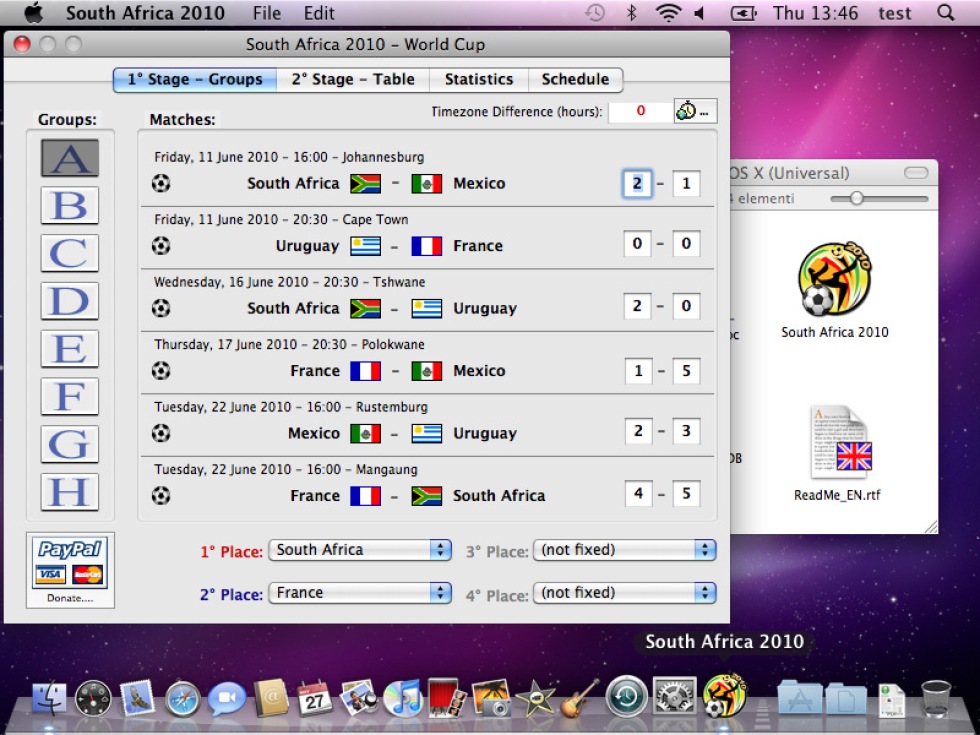Select group D toggle button
Screen dimensions: 980x735
69,301
